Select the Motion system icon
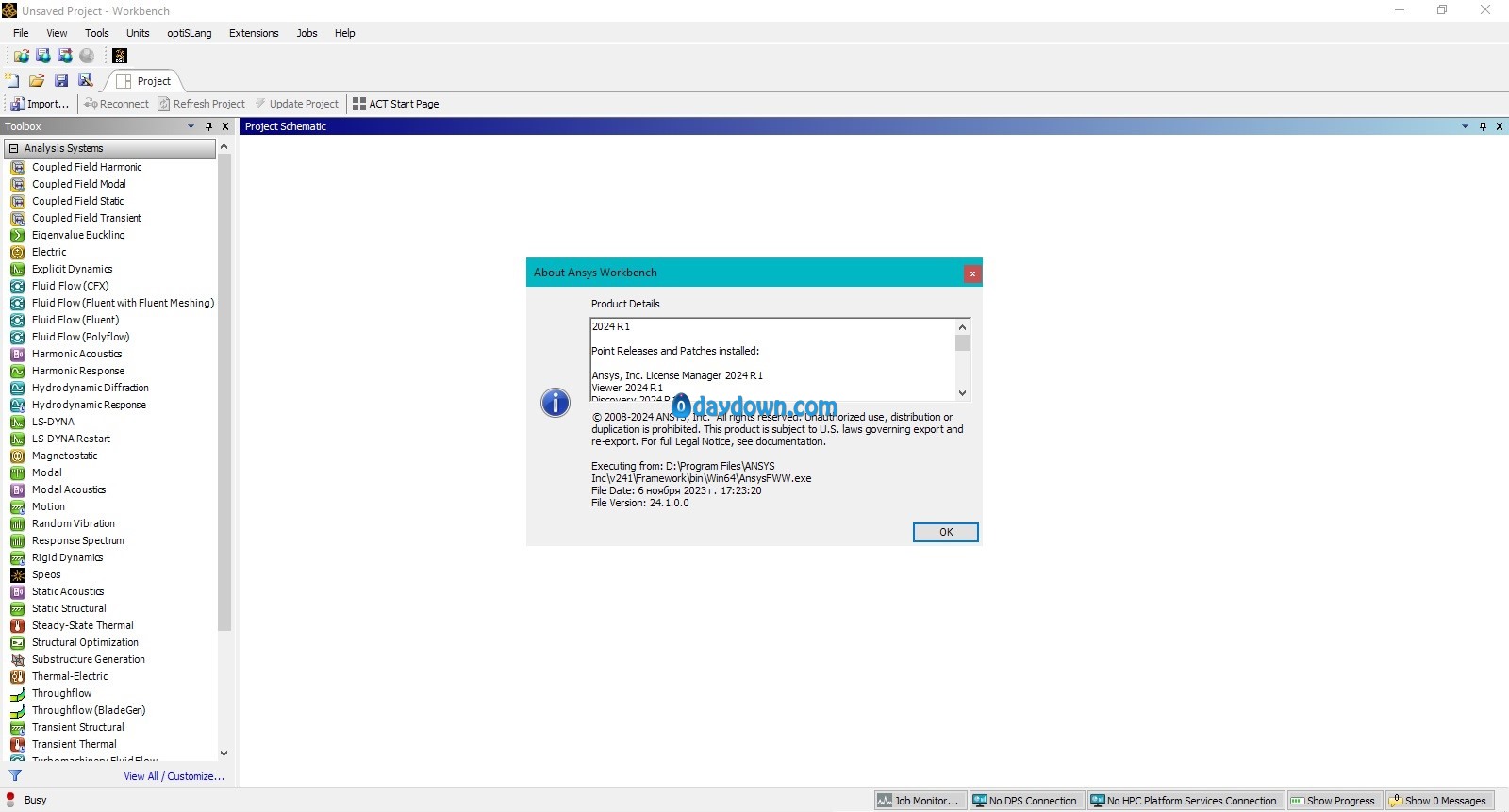Viewport: 1509px width, 812px height. [17, 506]
